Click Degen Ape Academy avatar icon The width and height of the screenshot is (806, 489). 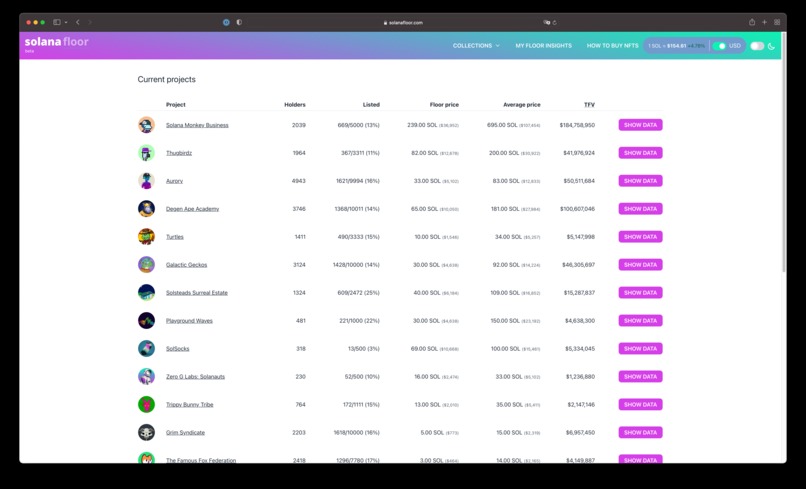[x=146, y=209]
